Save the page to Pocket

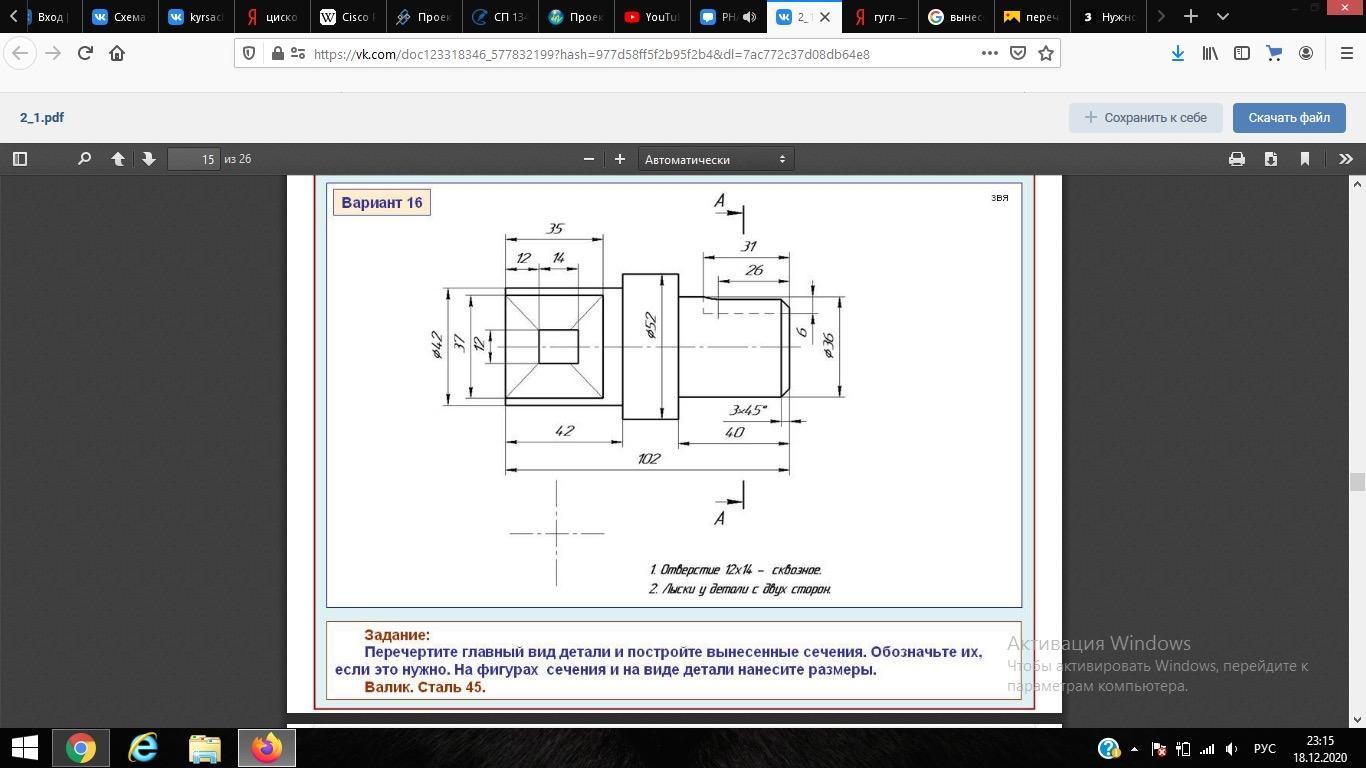(x=1018, y=54)
